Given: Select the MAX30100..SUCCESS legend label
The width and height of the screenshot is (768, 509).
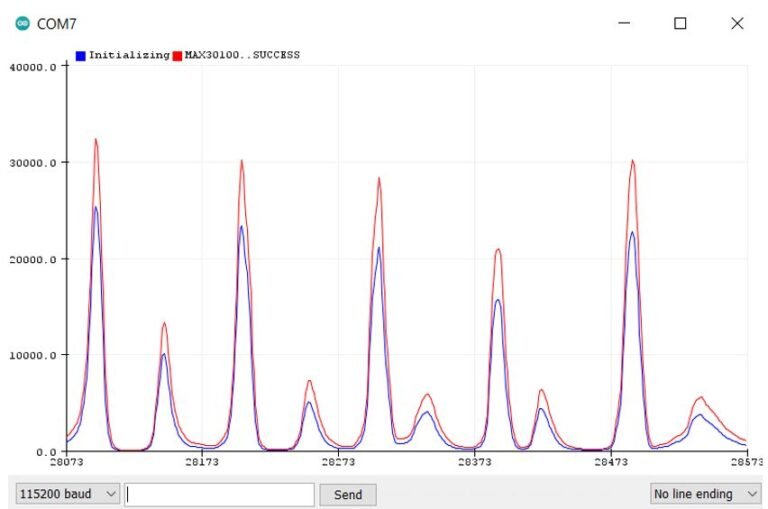Looking at the screenshot, I should coord(242,56).
